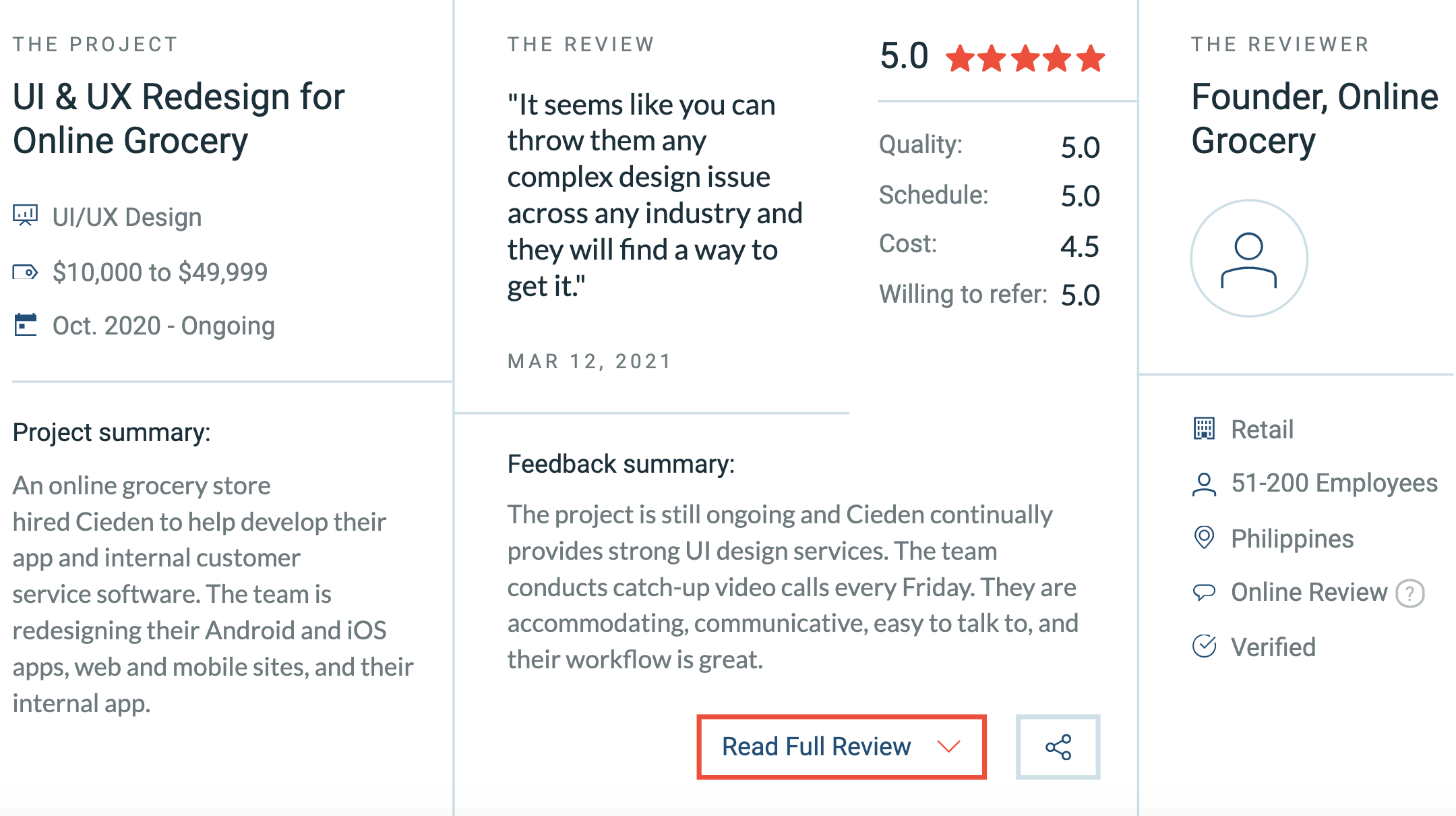This screenshot has width=1456, height=816.
Task: Click the five-star rating
Action: [1025, 58]
